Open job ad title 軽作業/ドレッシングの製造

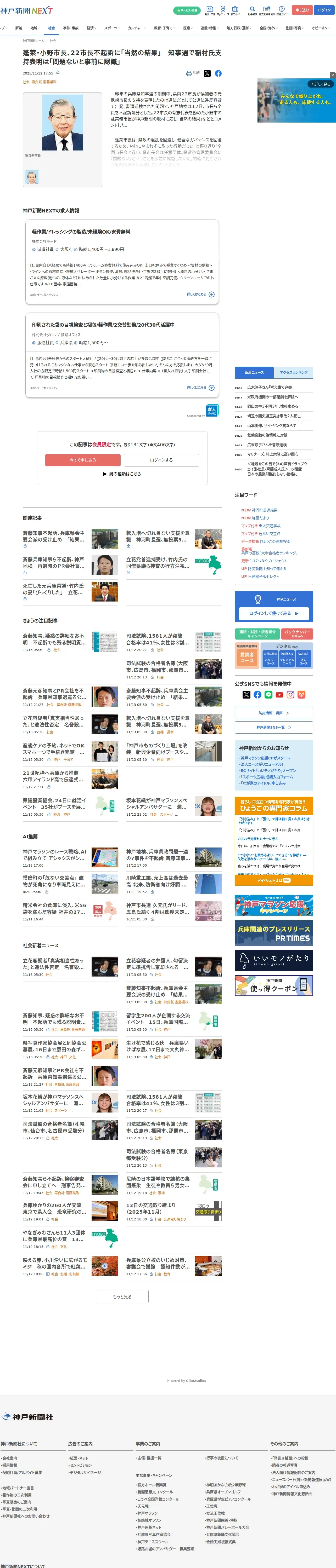pyautogui.click(x=81, y=232)
